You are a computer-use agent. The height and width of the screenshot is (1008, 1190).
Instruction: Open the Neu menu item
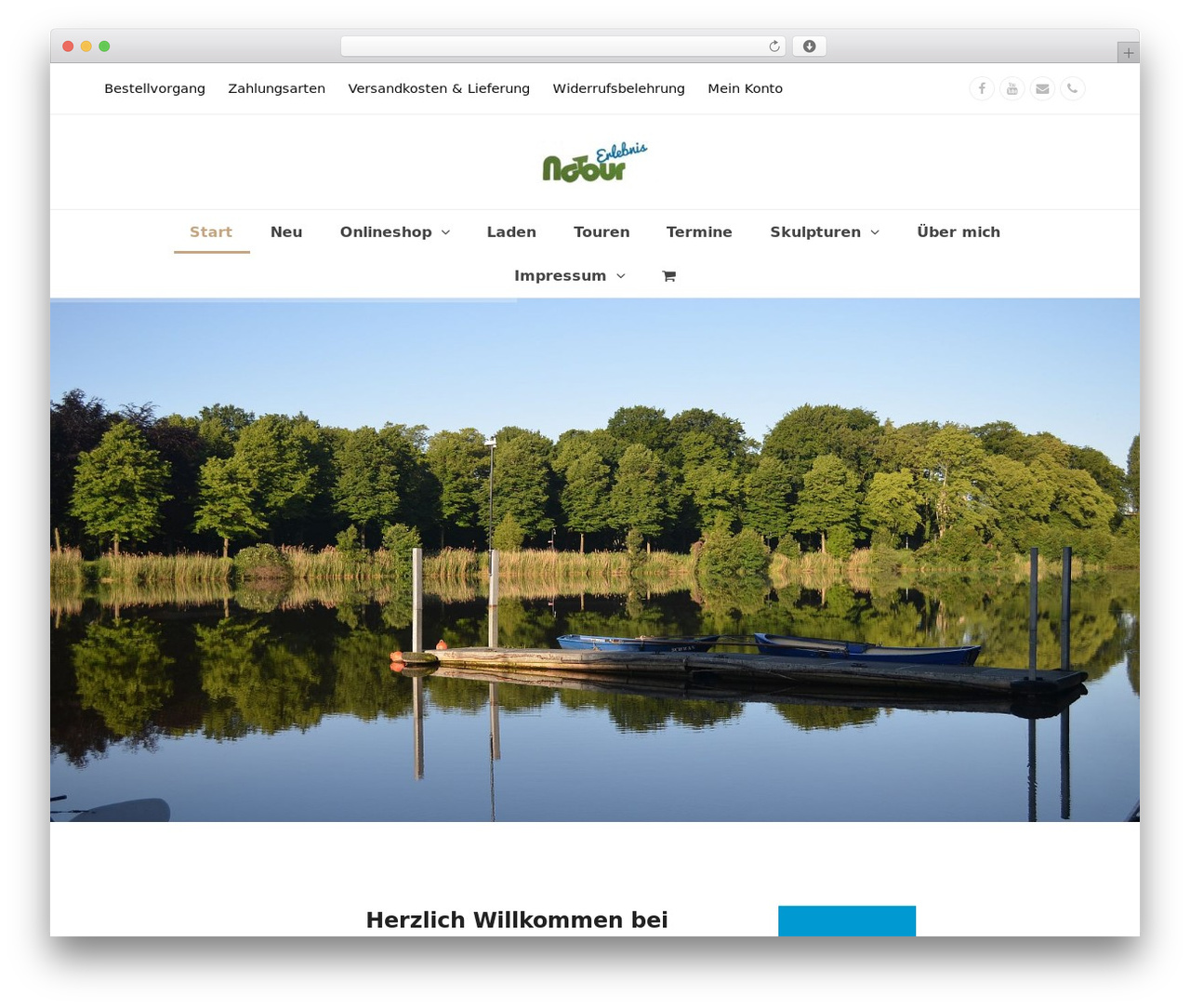[286, 232]
